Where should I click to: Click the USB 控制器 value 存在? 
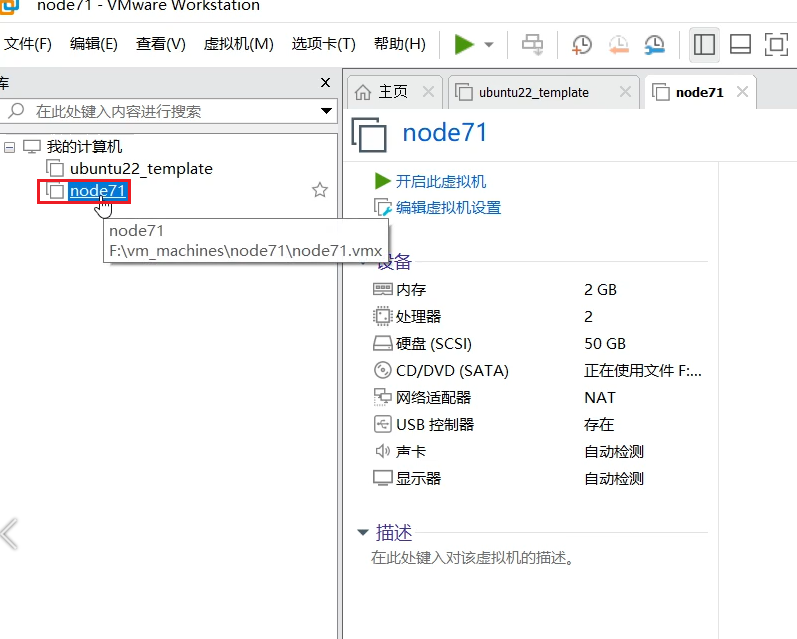pos(599,424)
